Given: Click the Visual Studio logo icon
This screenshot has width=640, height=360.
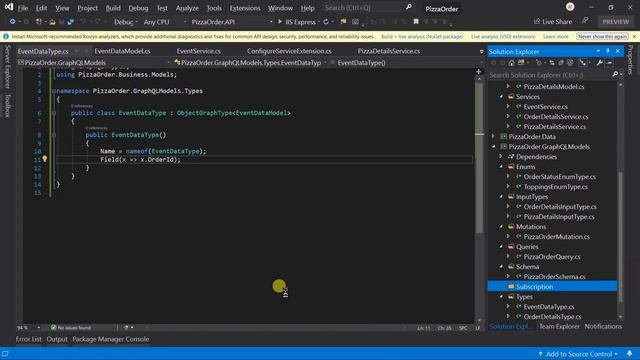Looking at the screenshot, I should tap(8, 7).
